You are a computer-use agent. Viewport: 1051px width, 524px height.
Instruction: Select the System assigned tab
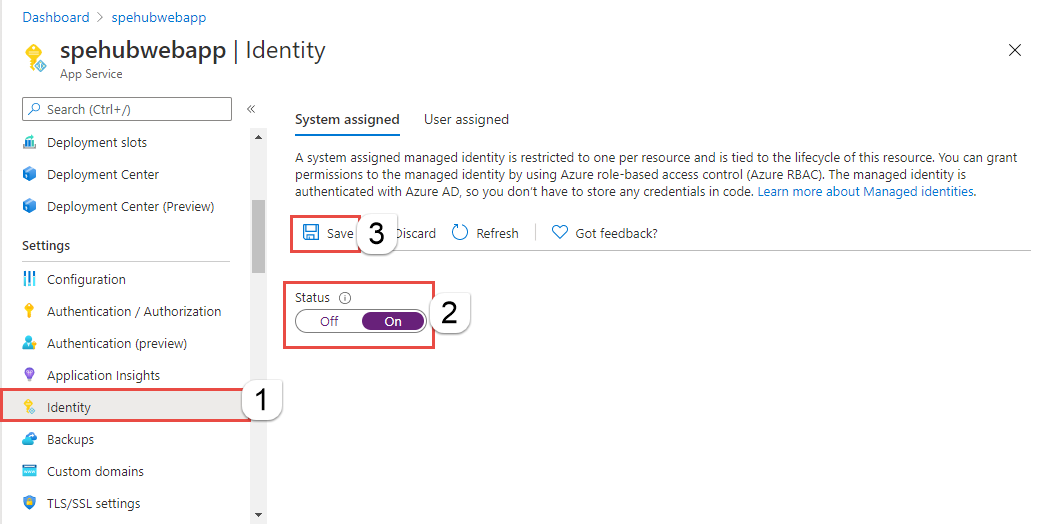click(347, 119)
